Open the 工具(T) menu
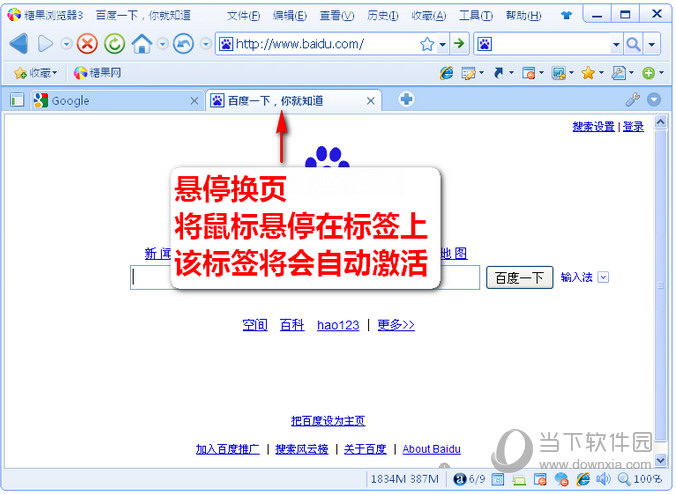The width and height of the screenshot is (676, 494). [x=476, y=16]
